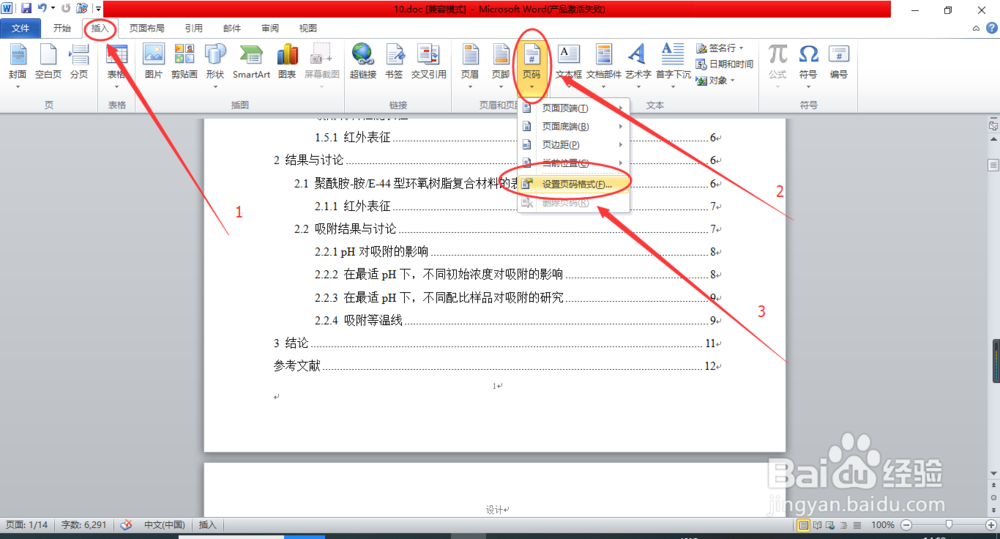
Task: Click the 字数: 6,291 word count
Action: (84, 525)
